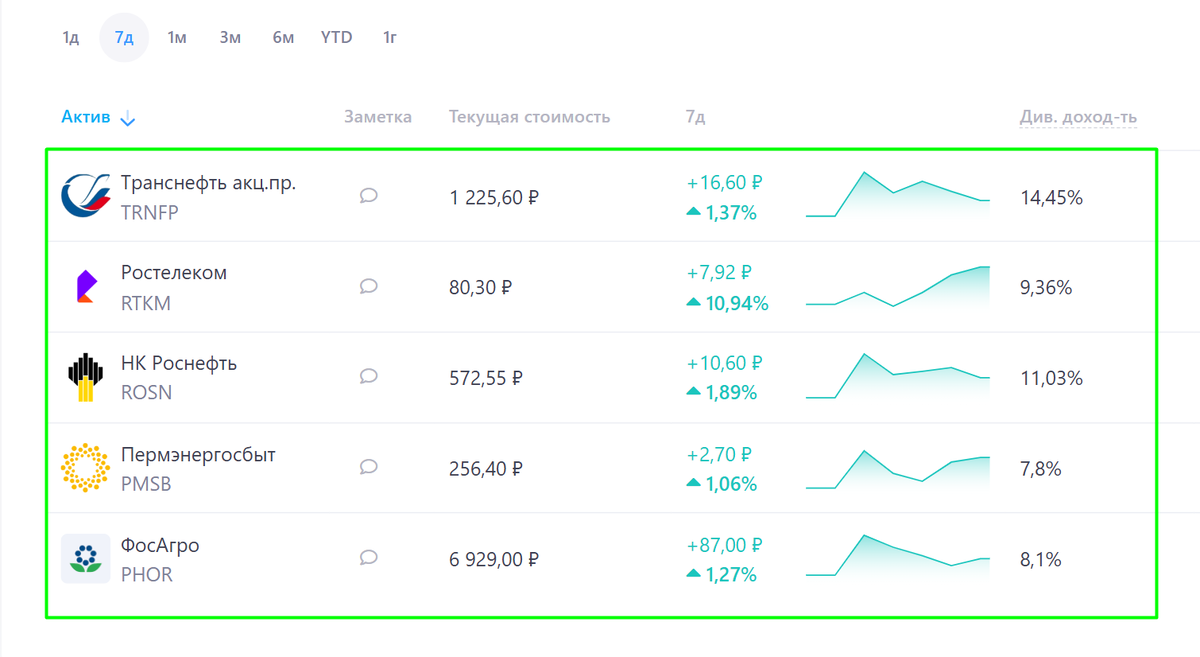Toggle sort arrow next to Актив
Screen dimensions: 1200x657
click(x=127, y=119)
